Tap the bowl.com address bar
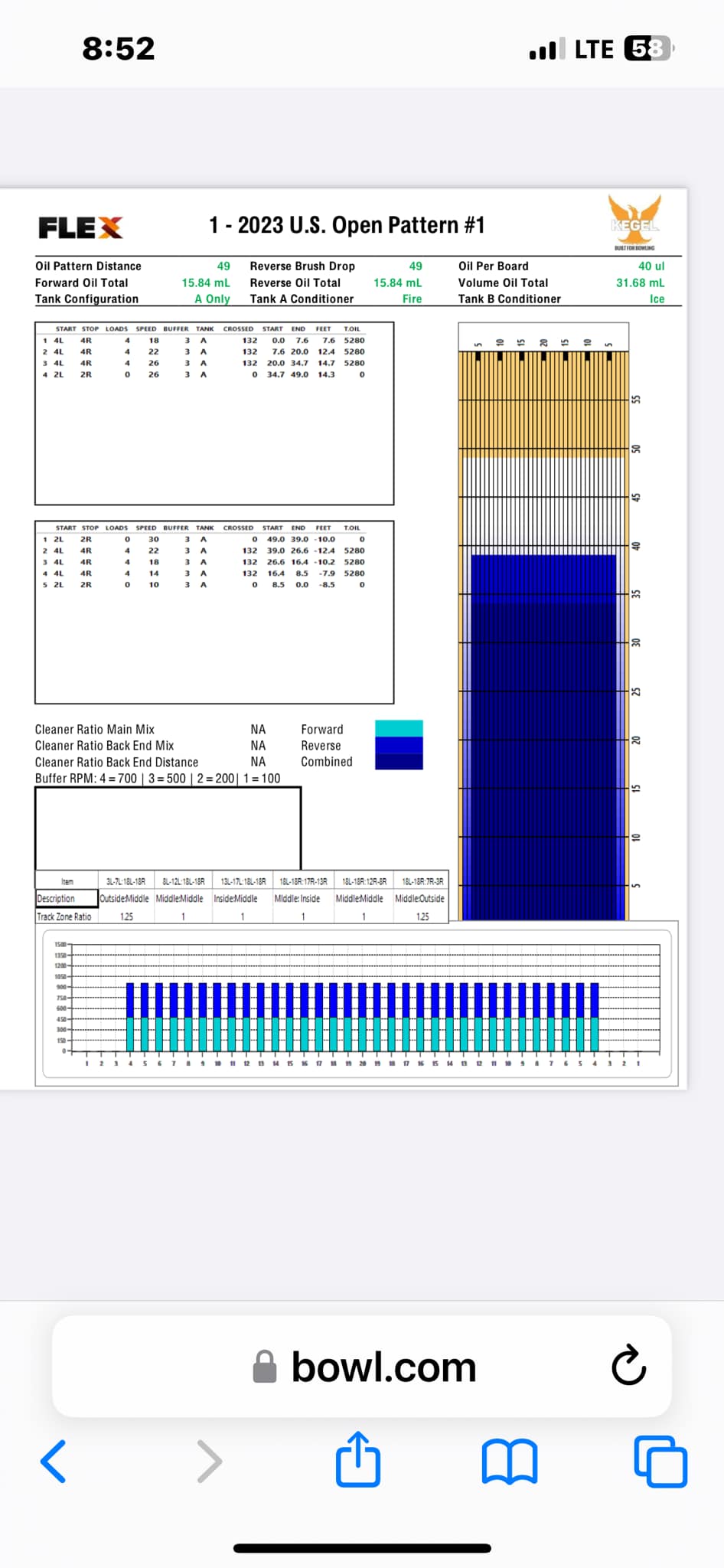The width and height of the screenshot is (724, 1568). coord(383,1367)
